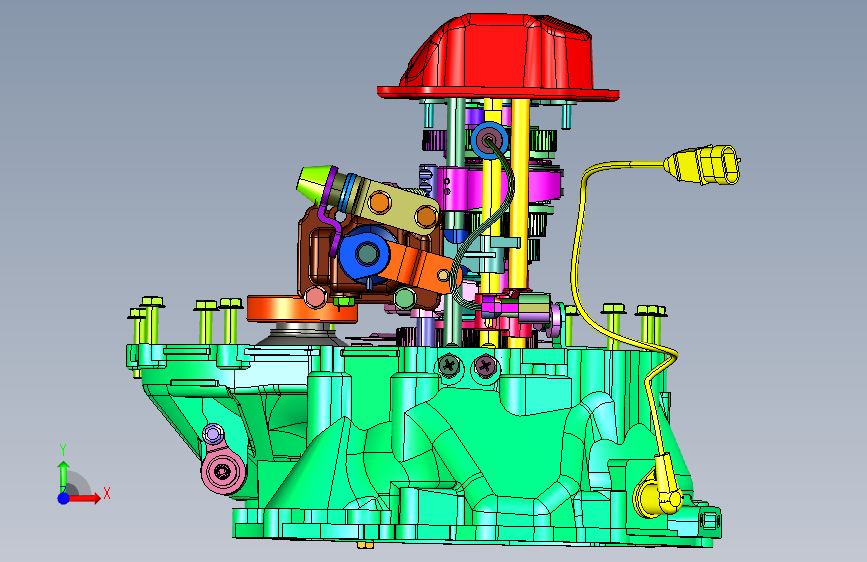Image resolution: width=867 pixels, height=562 pixels.
Task: Pick the small purple washer above the pink lever
Action: coord(213,434)
